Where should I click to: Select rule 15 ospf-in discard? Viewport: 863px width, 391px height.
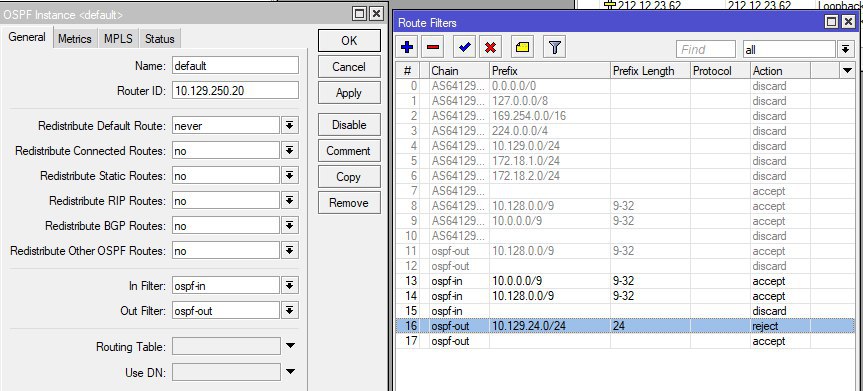[x=625, y=311]
